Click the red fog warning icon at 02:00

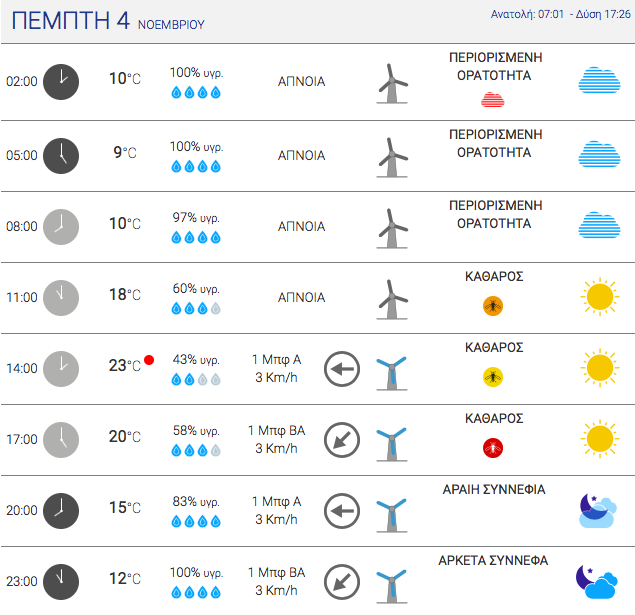pos(492,100)
